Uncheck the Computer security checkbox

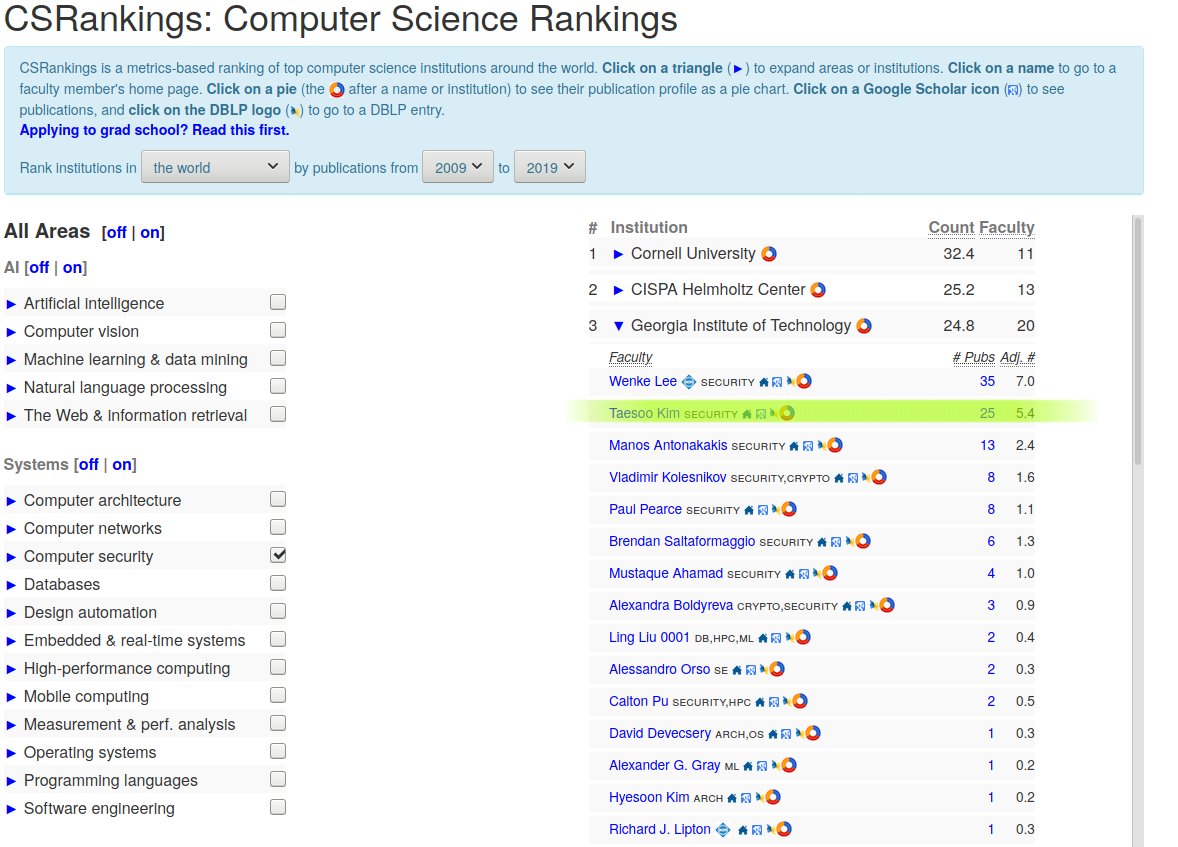[278, 555]
